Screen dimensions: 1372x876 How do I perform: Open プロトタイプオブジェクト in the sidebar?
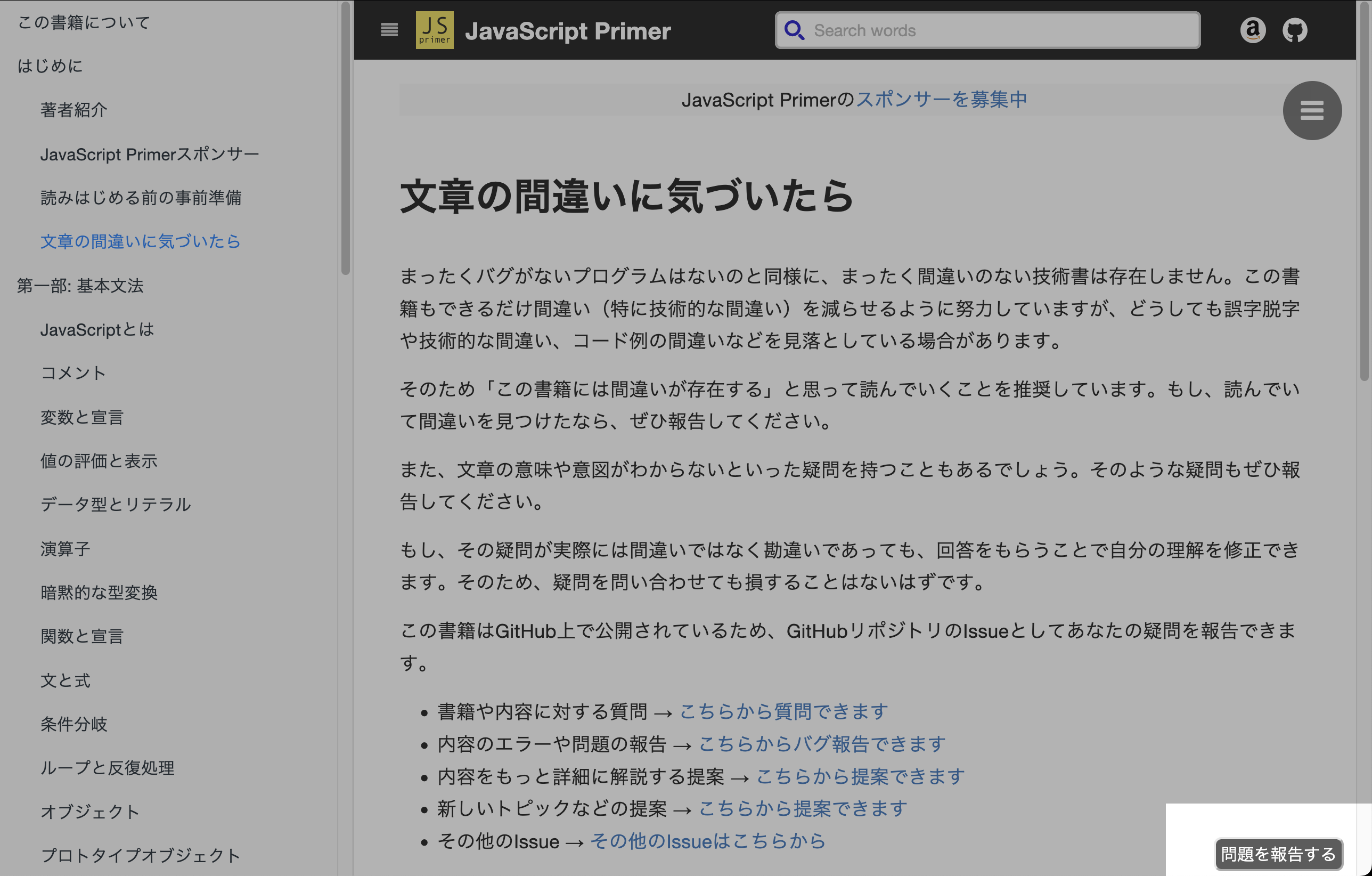click(141, 855)
